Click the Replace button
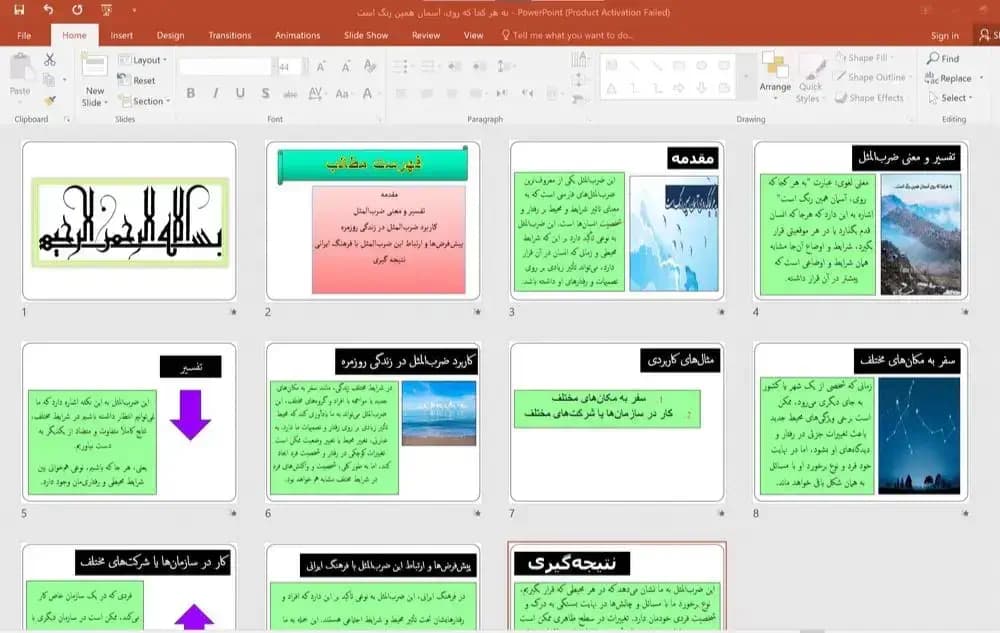This screenshot has height=633, width=1000. point(948,78)
